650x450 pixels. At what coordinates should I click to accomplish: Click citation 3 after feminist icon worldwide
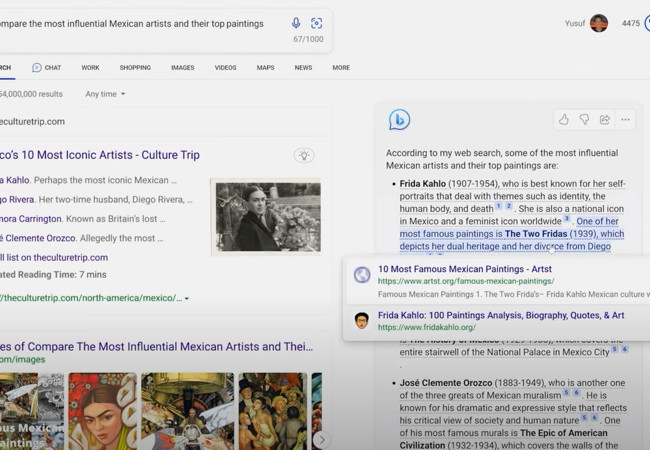point(567,219)
